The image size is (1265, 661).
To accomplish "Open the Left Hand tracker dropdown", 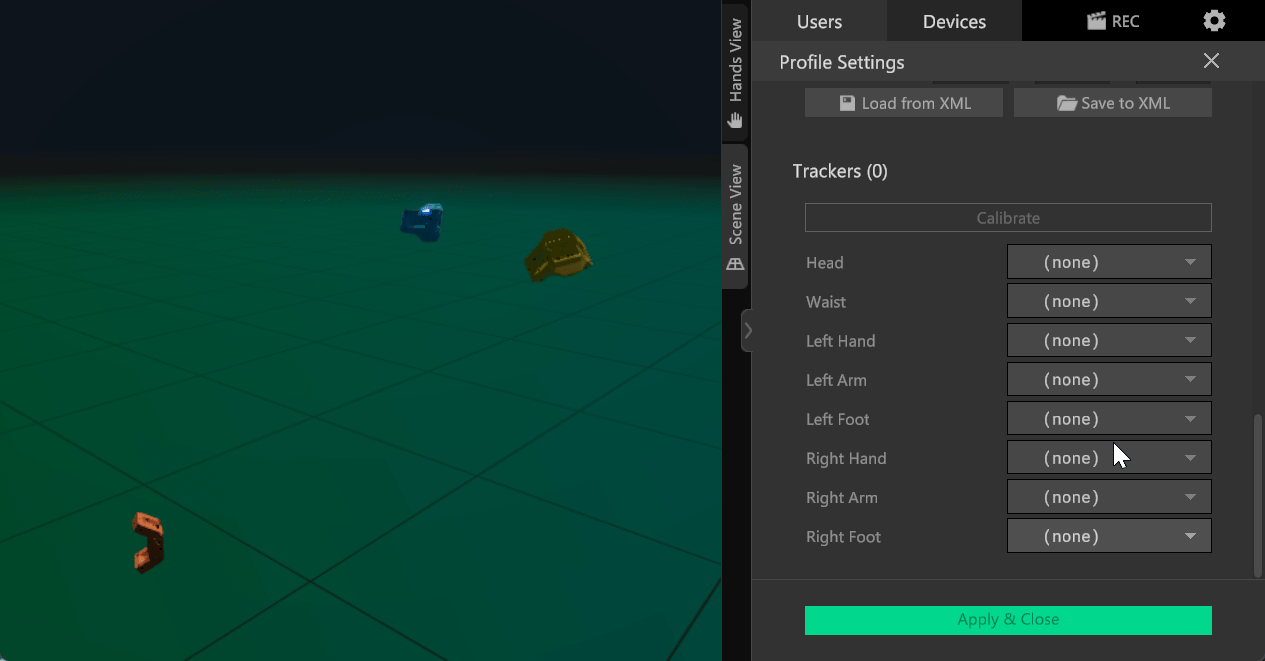I will click(x=1109, y=340).
